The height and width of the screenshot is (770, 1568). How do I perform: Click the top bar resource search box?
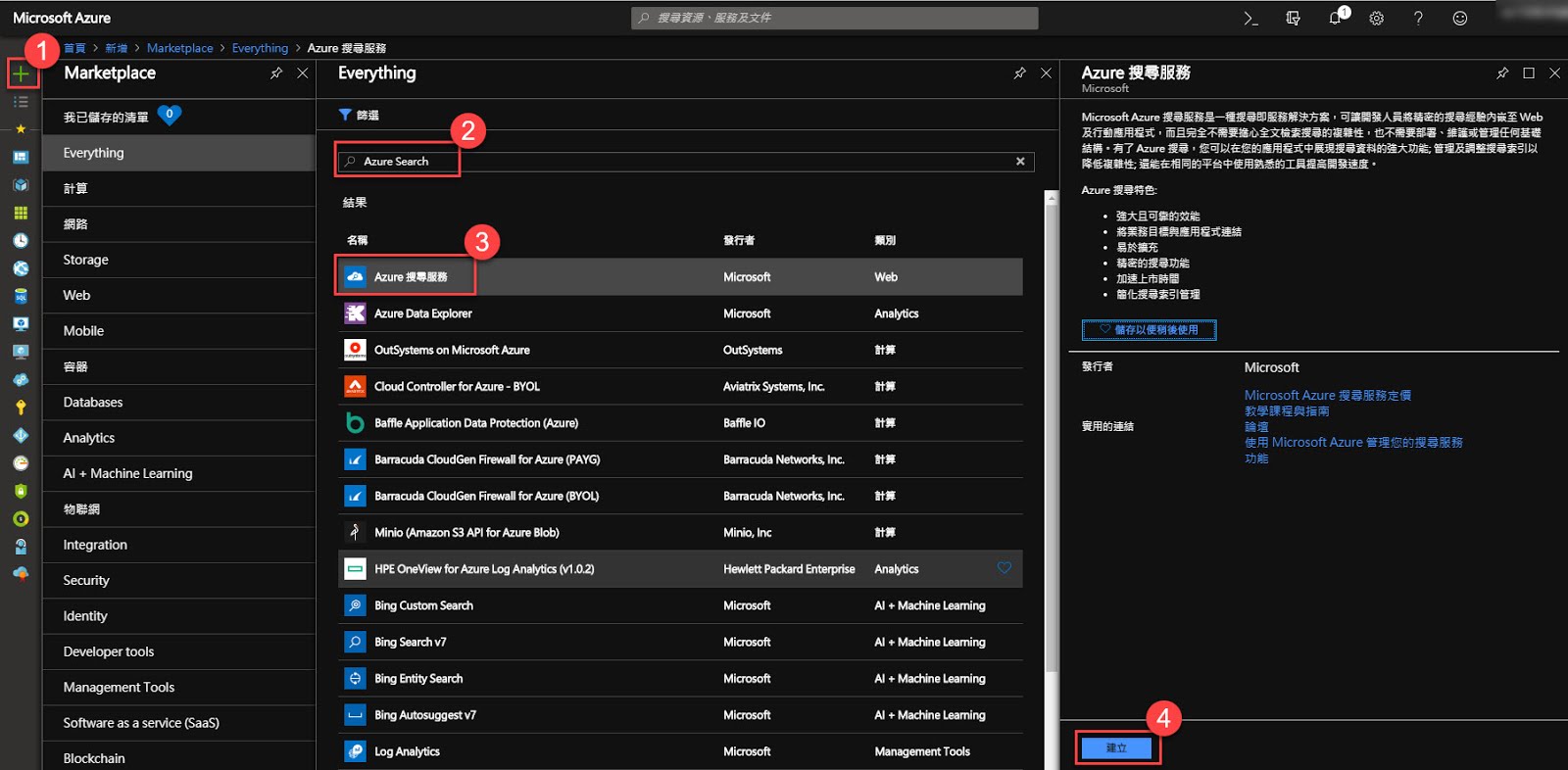click(x=835, y=18)
